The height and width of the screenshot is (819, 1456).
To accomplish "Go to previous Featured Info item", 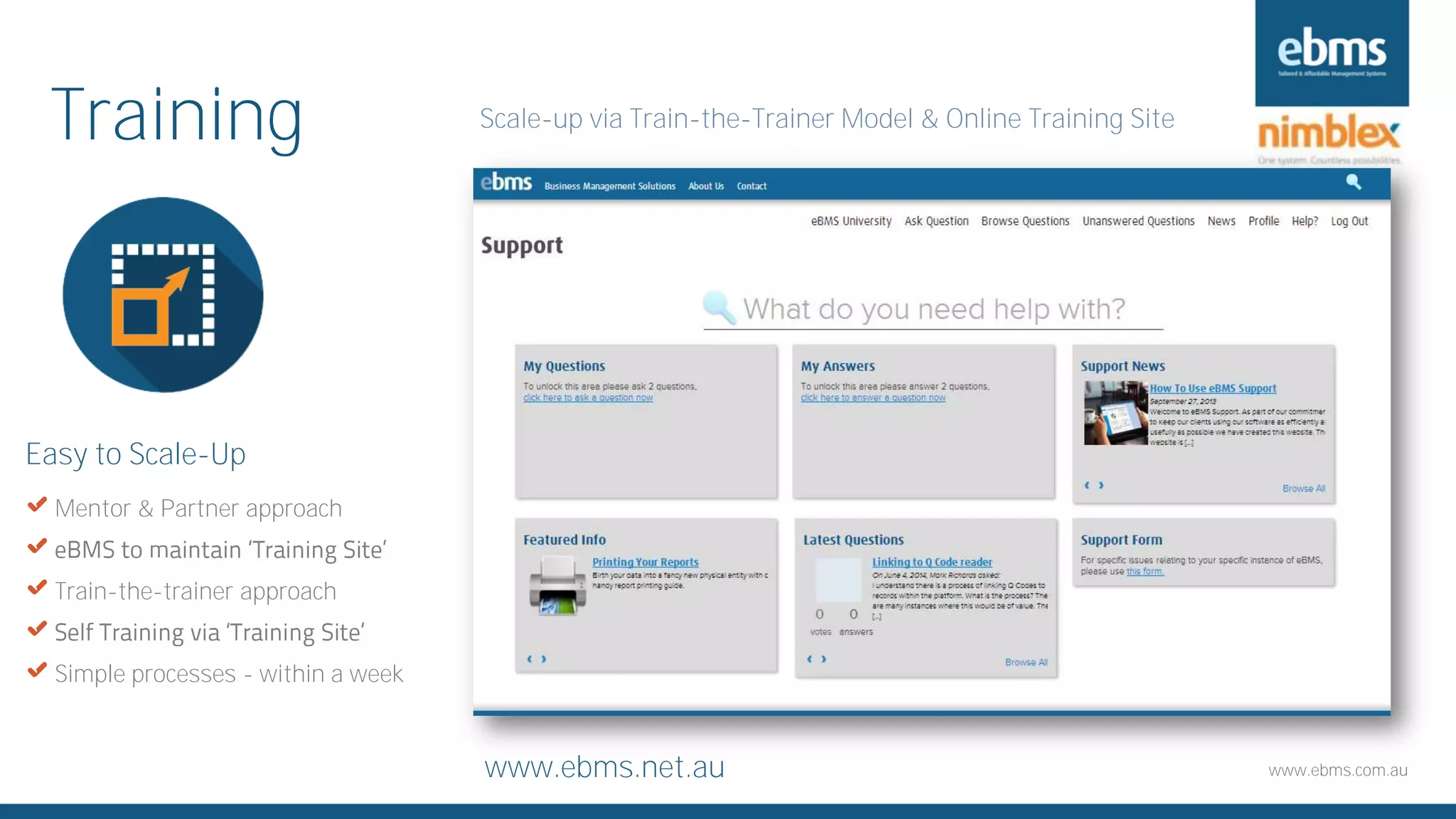I will [529, 659].
